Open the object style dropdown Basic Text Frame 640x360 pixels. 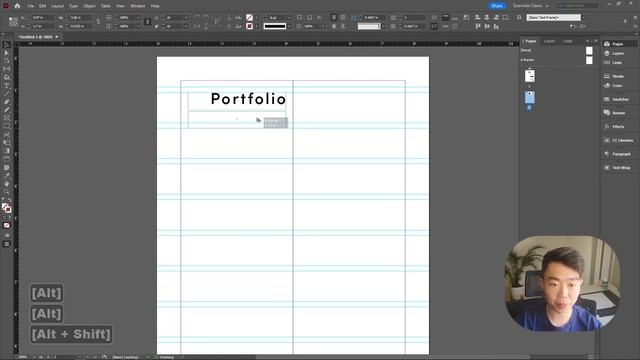tap(584, 18)
